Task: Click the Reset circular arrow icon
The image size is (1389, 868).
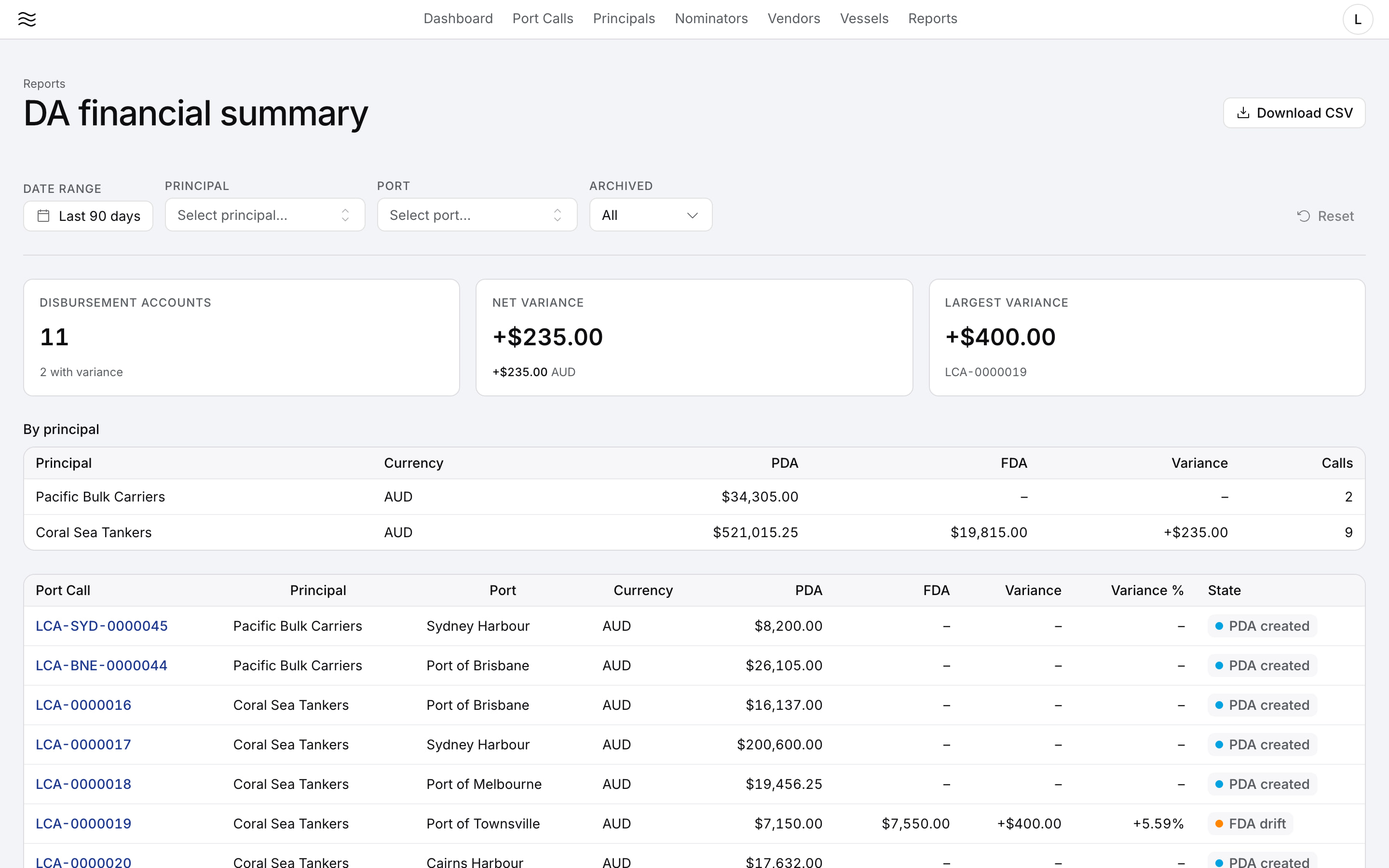Action: [1304, 216]
